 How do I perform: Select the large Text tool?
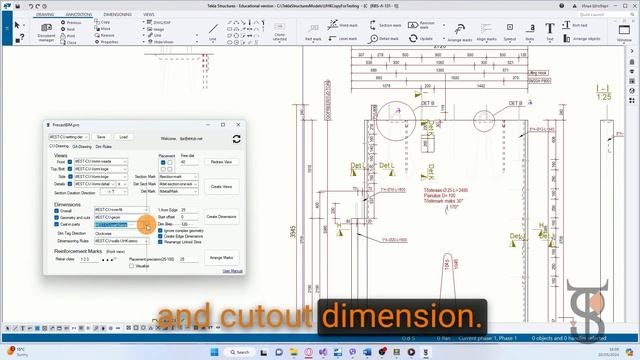pos(550,32)
